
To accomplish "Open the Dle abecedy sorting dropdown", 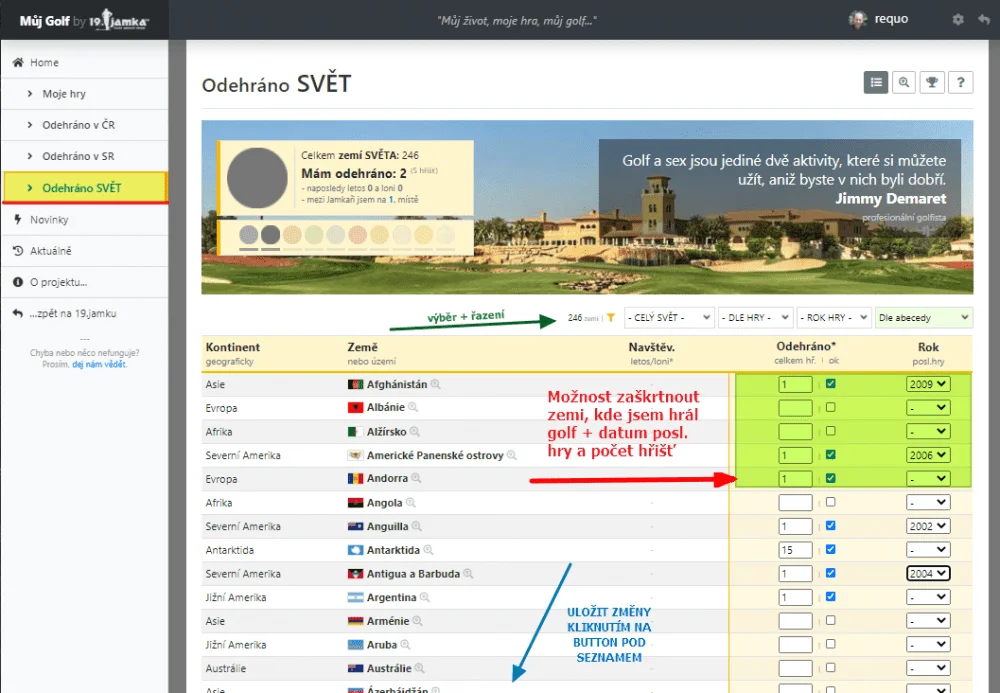I will point(923,317).
